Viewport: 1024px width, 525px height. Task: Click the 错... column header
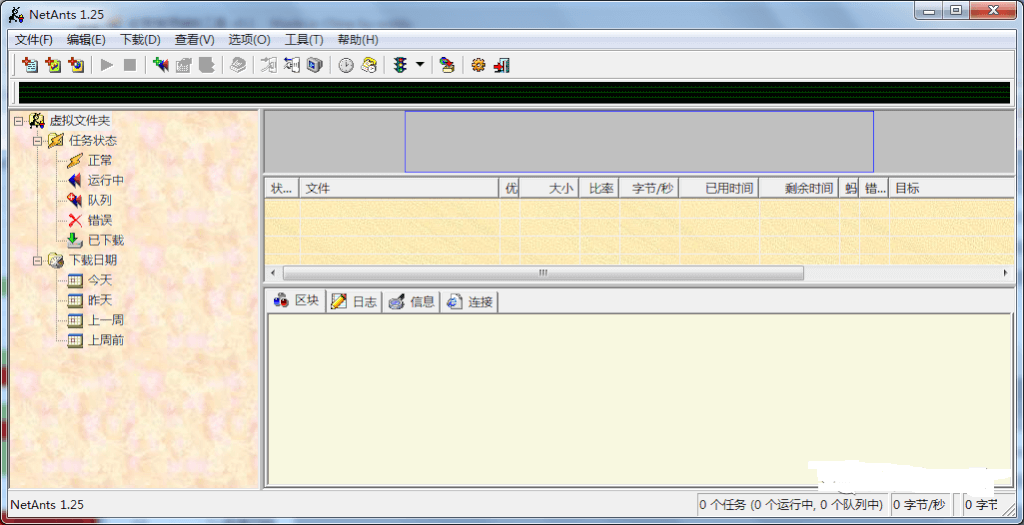(x=874, y=189)
